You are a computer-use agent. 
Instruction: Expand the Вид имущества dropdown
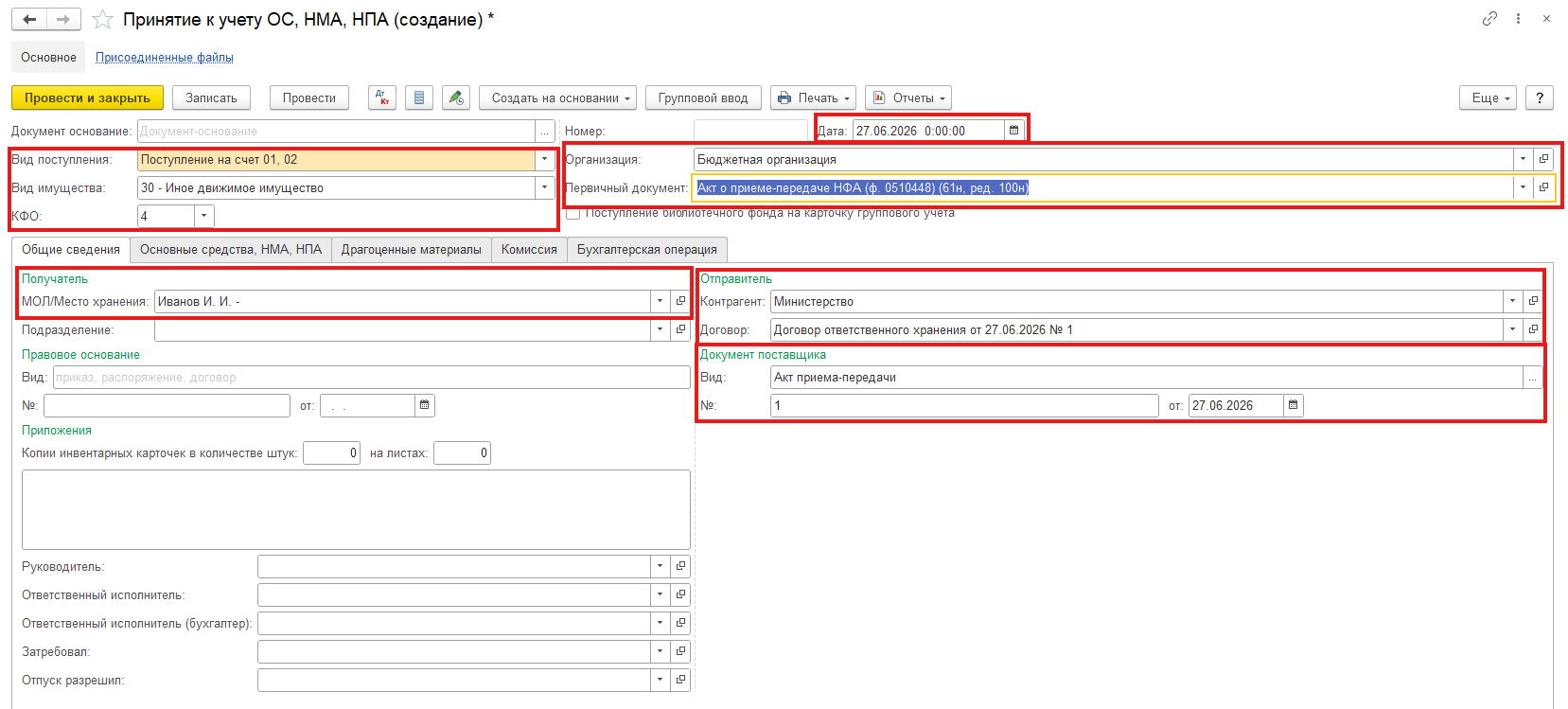tap(545, 187)
